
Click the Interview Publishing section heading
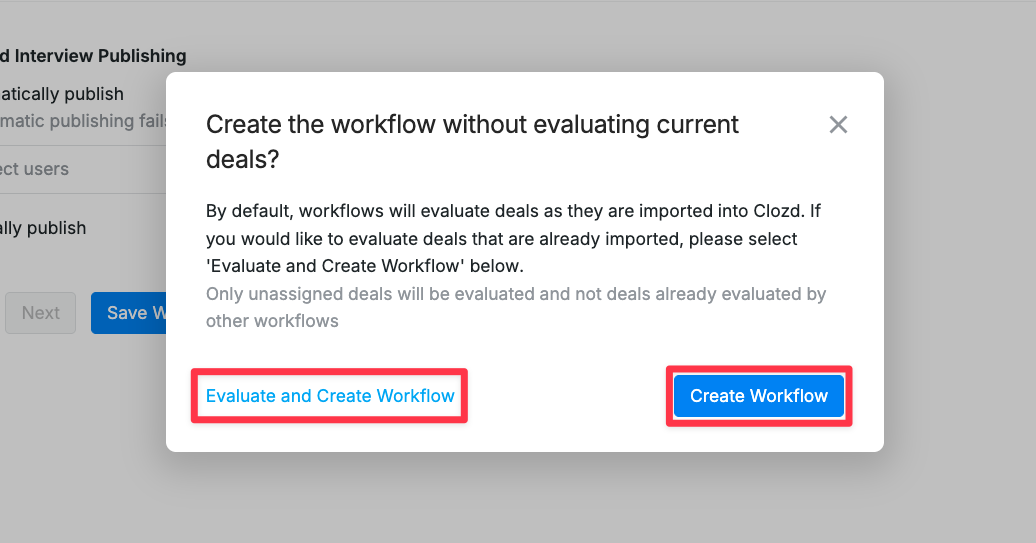[93, 56]
